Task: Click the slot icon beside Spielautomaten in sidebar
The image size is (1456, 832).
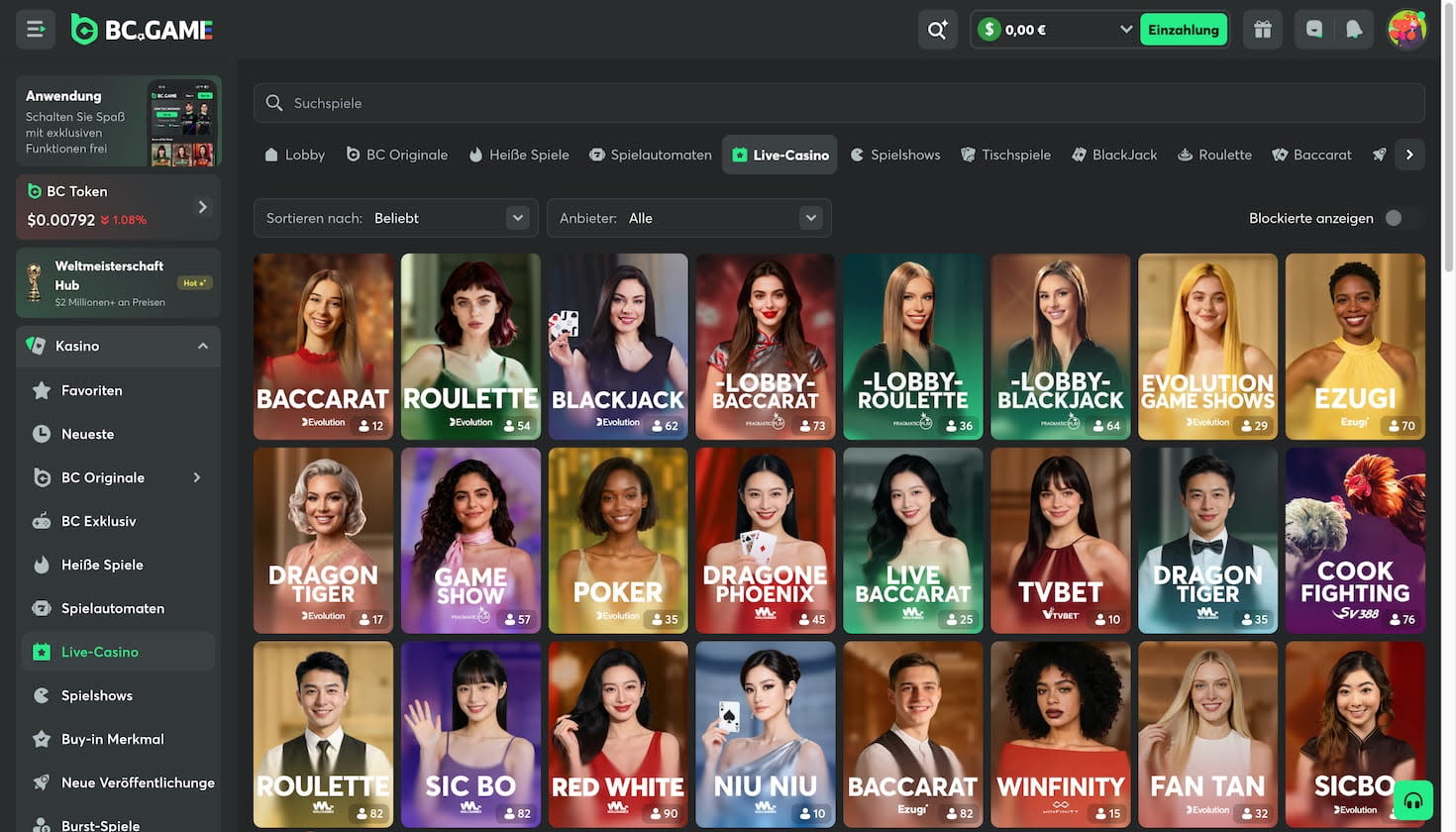Action: point(42,608)
